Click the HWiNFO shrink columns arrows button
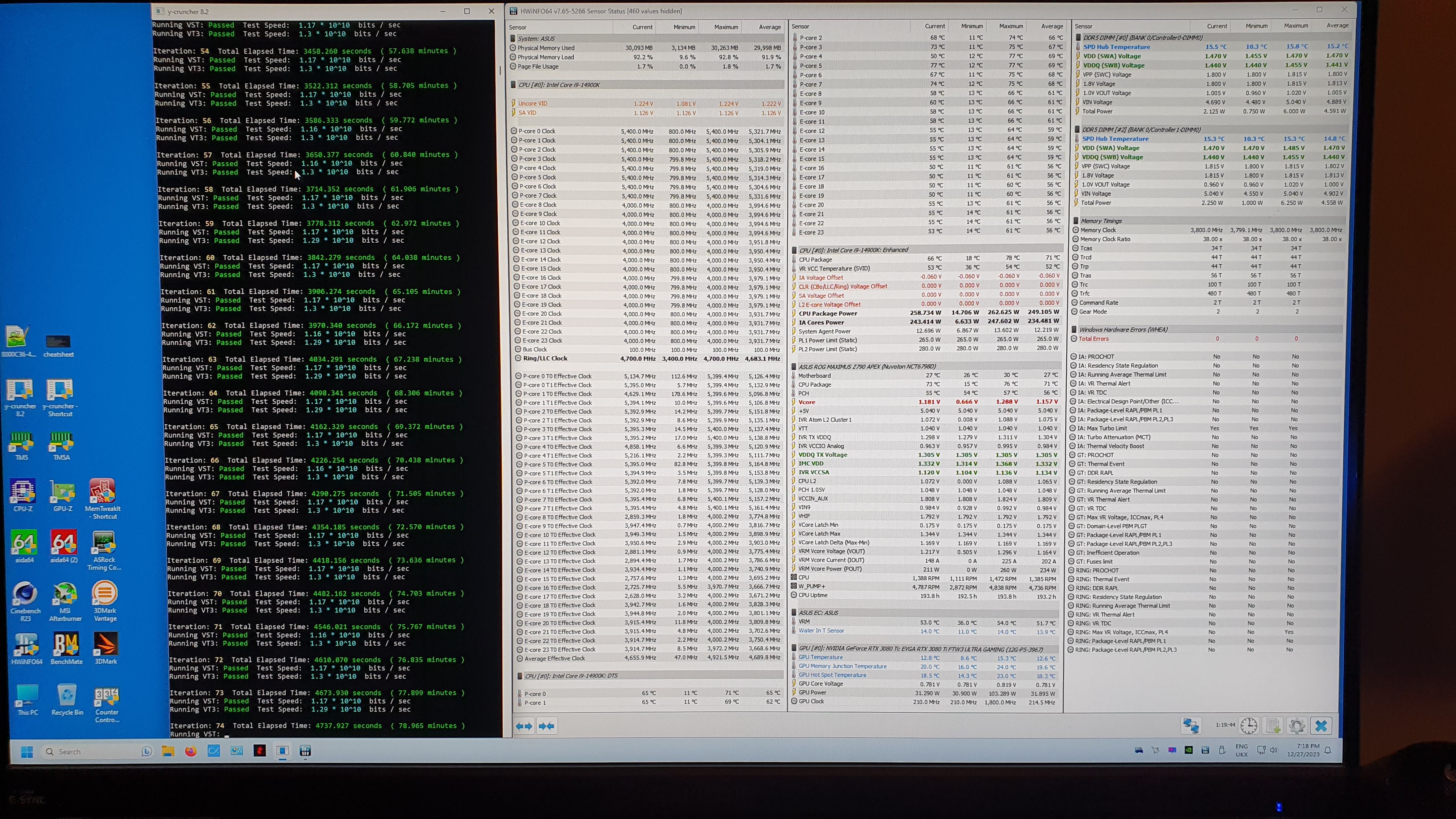 coord(547,726)
